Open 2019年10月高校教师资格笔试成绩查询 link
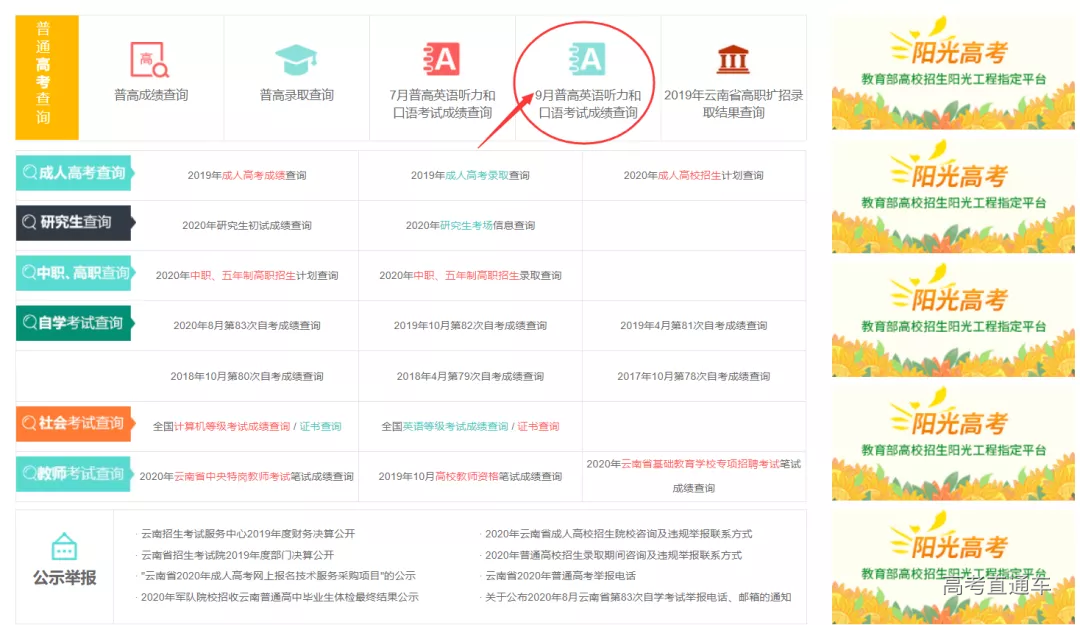Screen dimensions: 1080x625 470,477
